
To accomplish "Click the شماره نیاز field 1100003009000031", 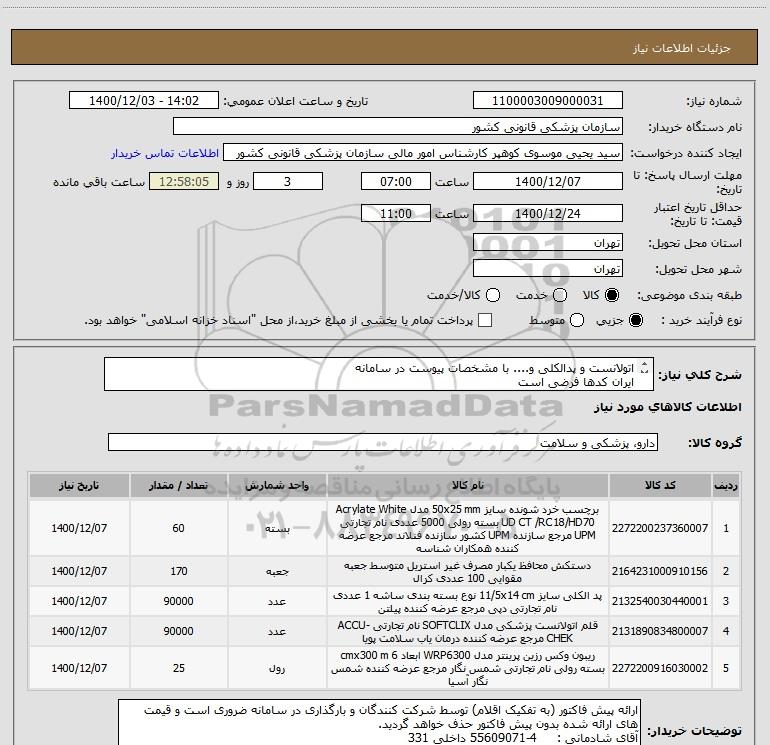I will 548,101.
